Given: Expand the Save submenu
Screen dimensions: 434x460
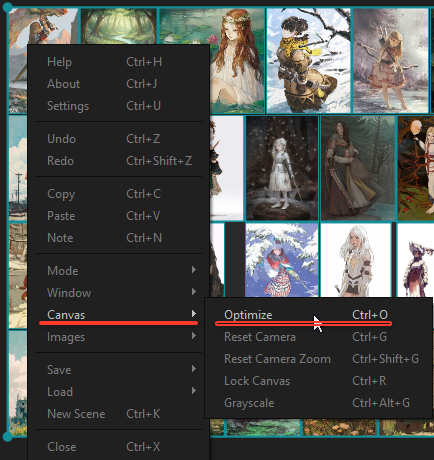Looking at the screenshot, I should pyautogui.click(x=119, y=370).
